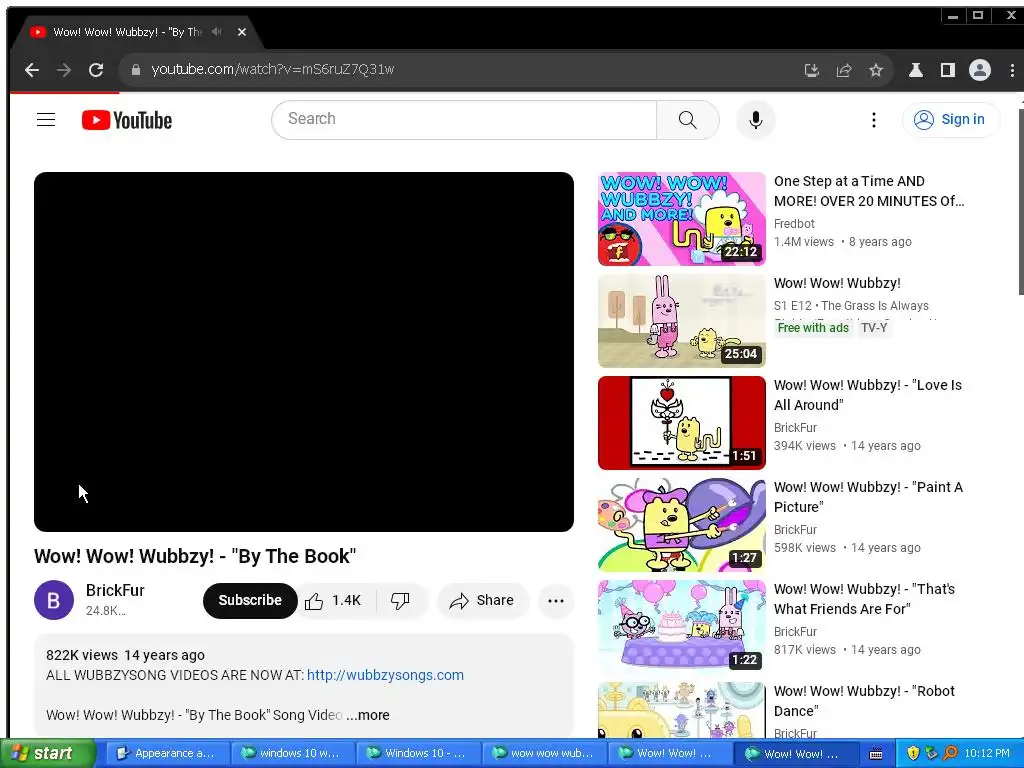Open 'That's What Friends Are For' thumbnail

coord(681,626)
